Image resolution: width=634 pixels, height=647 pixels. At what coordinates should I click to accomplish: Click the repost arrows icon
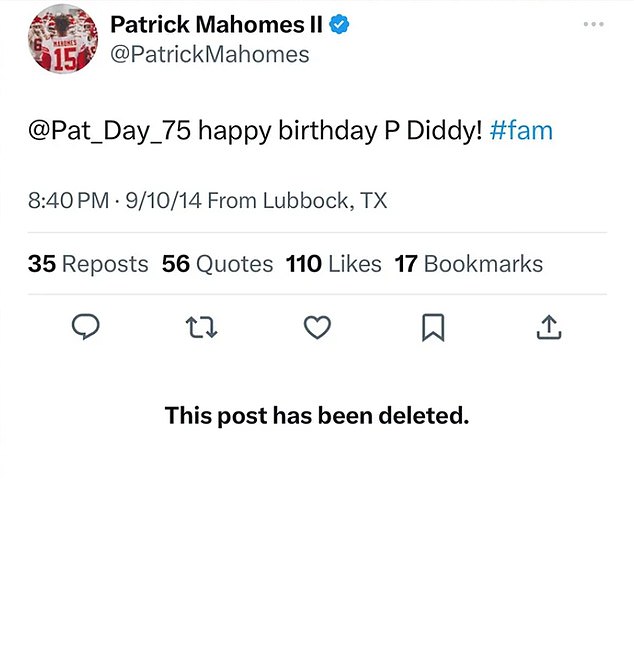pos(203,326)
